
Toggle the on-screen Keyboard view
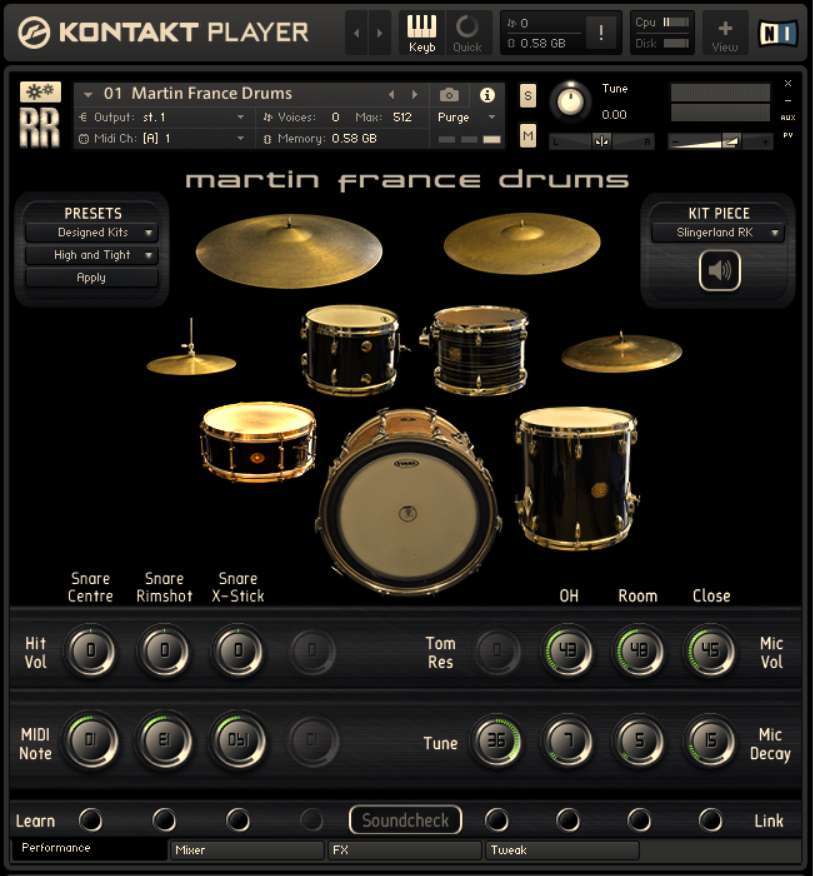coord(422,33)
